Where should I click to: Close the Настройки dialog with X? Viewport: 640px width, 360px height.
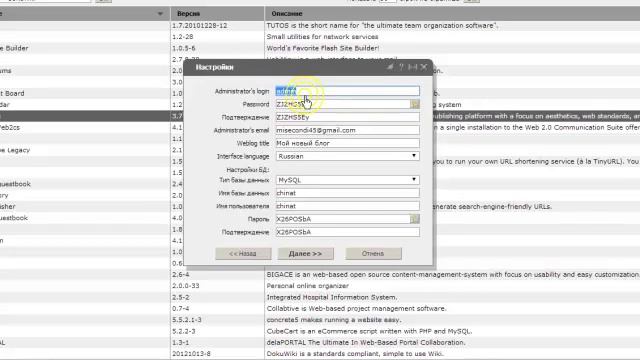tap(424, 67)
